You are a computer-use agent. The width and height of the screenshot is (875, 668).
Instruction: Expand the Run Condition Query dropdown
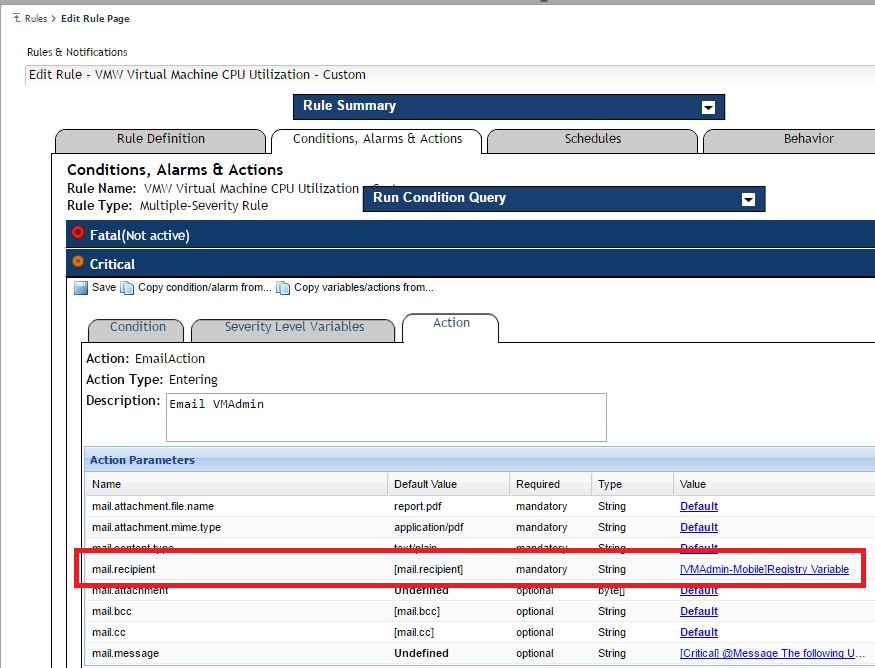(748, 199)
